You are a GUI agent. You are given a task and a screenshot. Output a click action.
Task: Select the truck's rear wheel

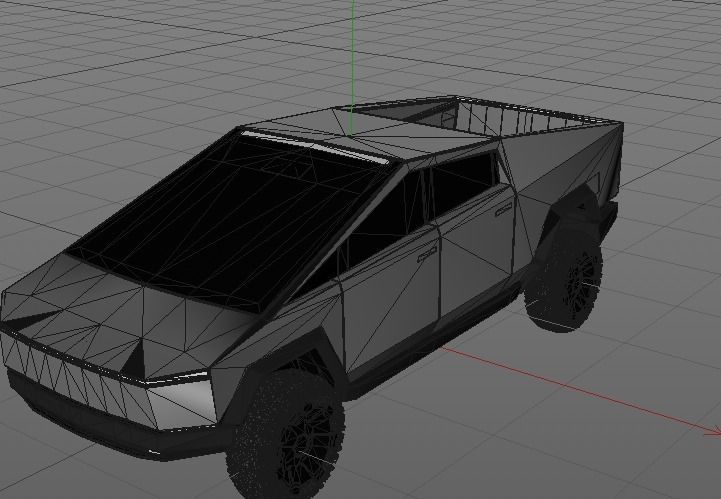565,279
